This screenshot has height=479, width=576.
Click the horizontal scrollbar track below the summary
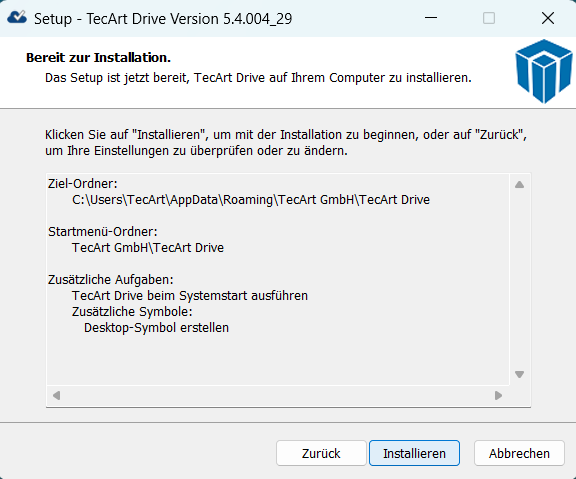coord(277,396)
